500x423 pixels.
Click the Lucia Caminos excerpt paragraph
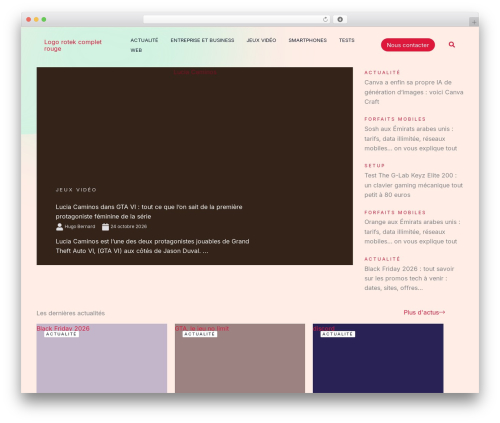click(x=152, y=246)
